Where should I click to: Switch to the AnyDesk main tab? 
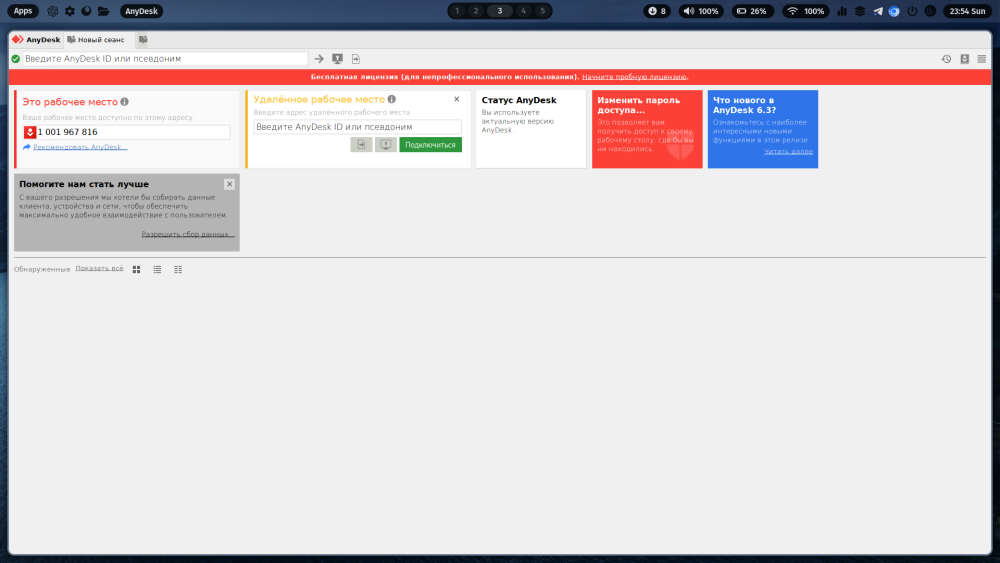tap(36, 40)
